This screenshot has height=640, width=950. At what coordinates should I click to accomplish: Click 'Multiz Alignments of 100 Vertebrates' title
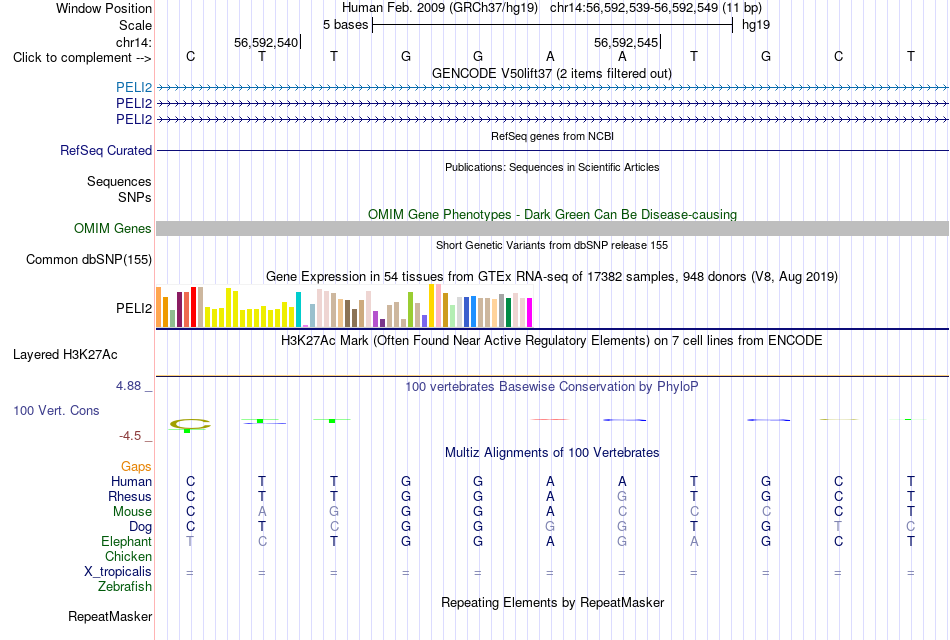(x=552, y=453)
